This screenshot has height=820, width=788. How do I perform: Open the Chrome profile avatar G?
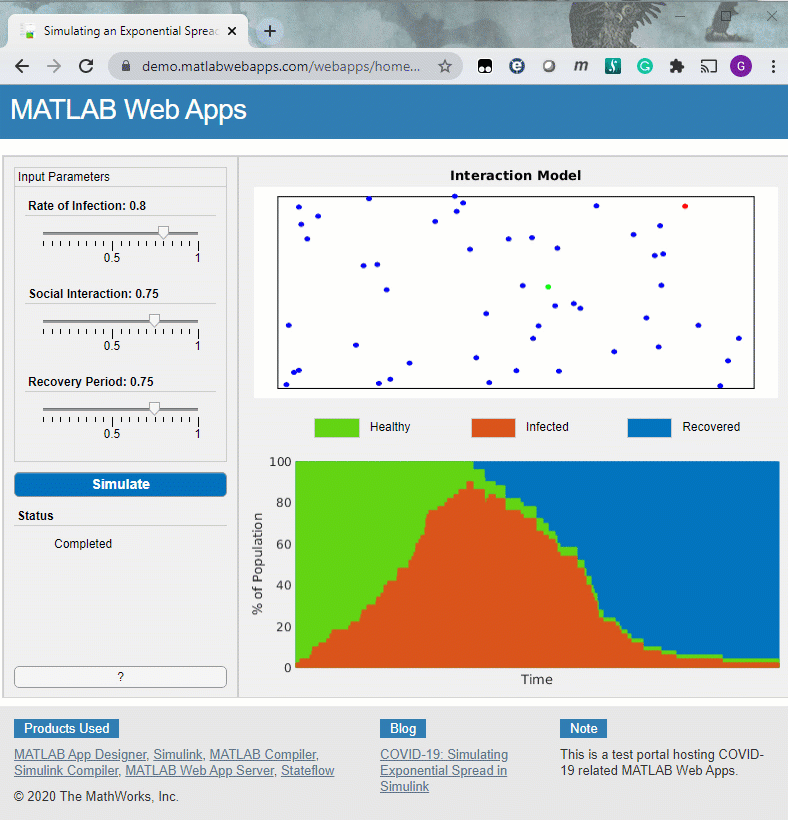tap(740, 66)
